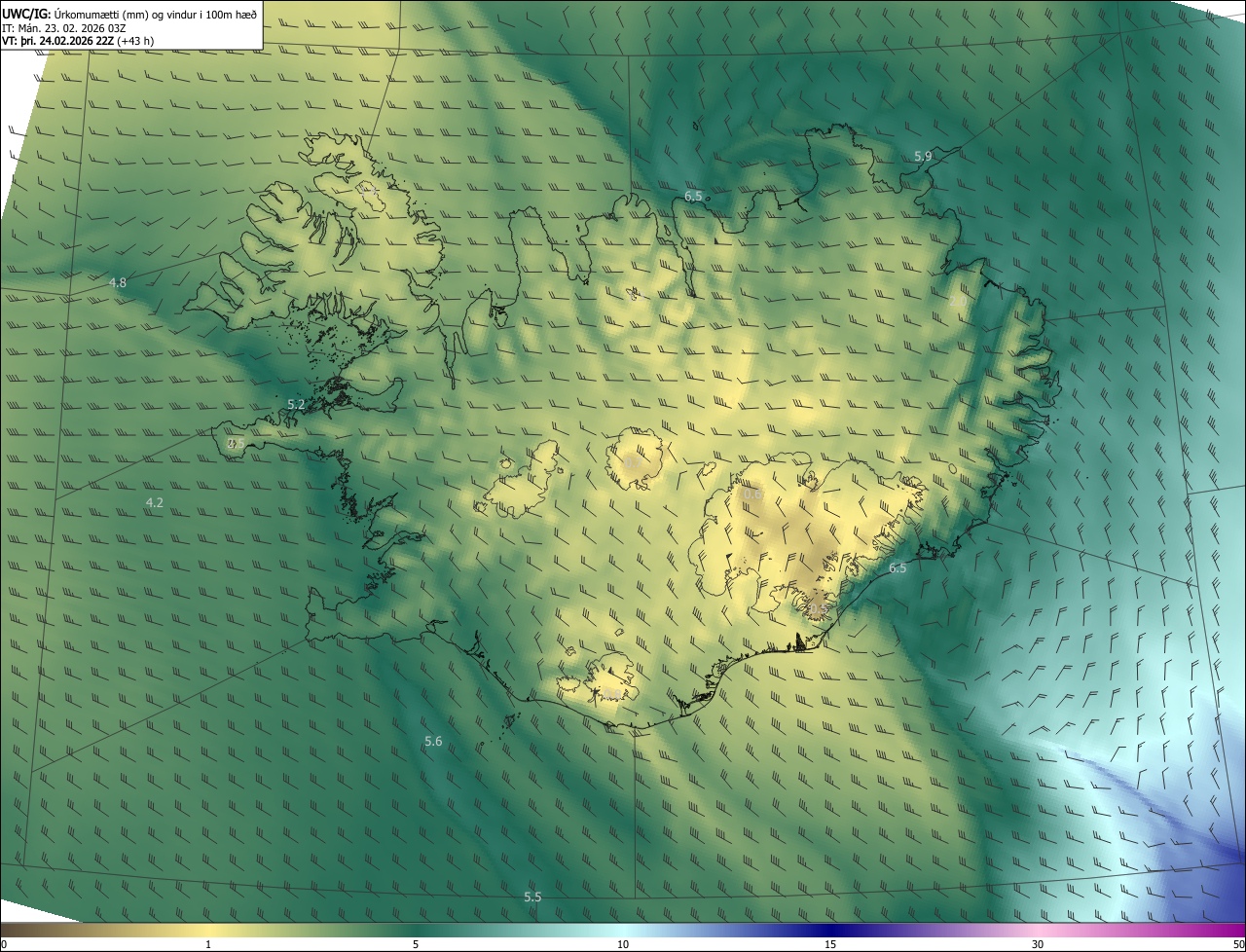The height and width of the screenshot is (952, 1246).
Task: Click the 'IT: Mán. 23. 02. 2026 03Z' line
Action: (62, 28)
